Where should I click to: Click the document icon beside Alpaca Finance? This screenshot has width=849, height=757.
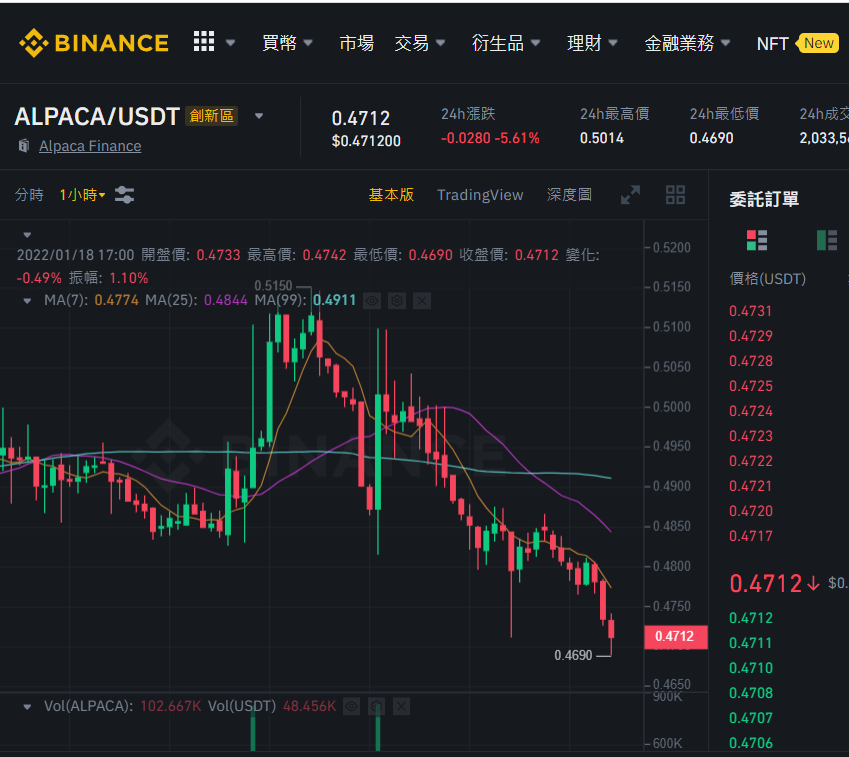point(24,146)
